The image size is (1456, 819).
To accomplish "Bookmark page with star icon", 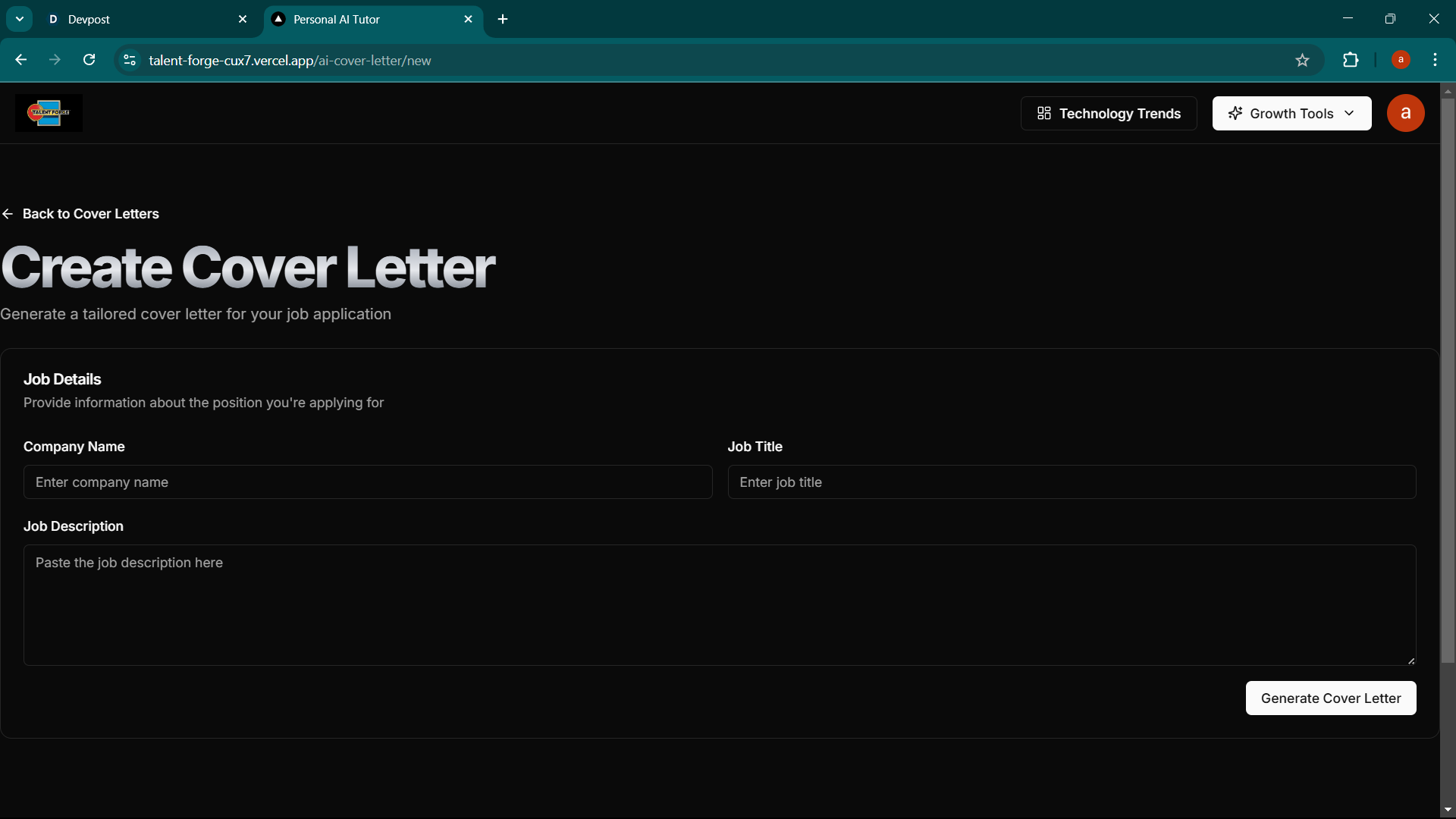I will click(1302, 61).
